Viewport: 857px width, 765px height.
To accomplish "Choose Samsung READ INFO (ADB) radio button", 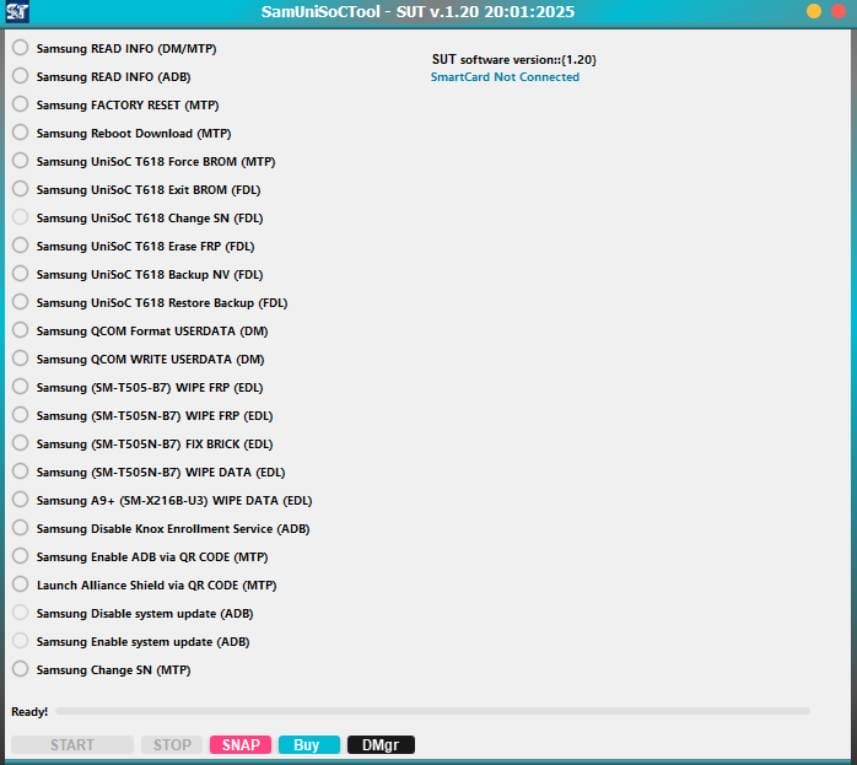I will pos(20,76).
